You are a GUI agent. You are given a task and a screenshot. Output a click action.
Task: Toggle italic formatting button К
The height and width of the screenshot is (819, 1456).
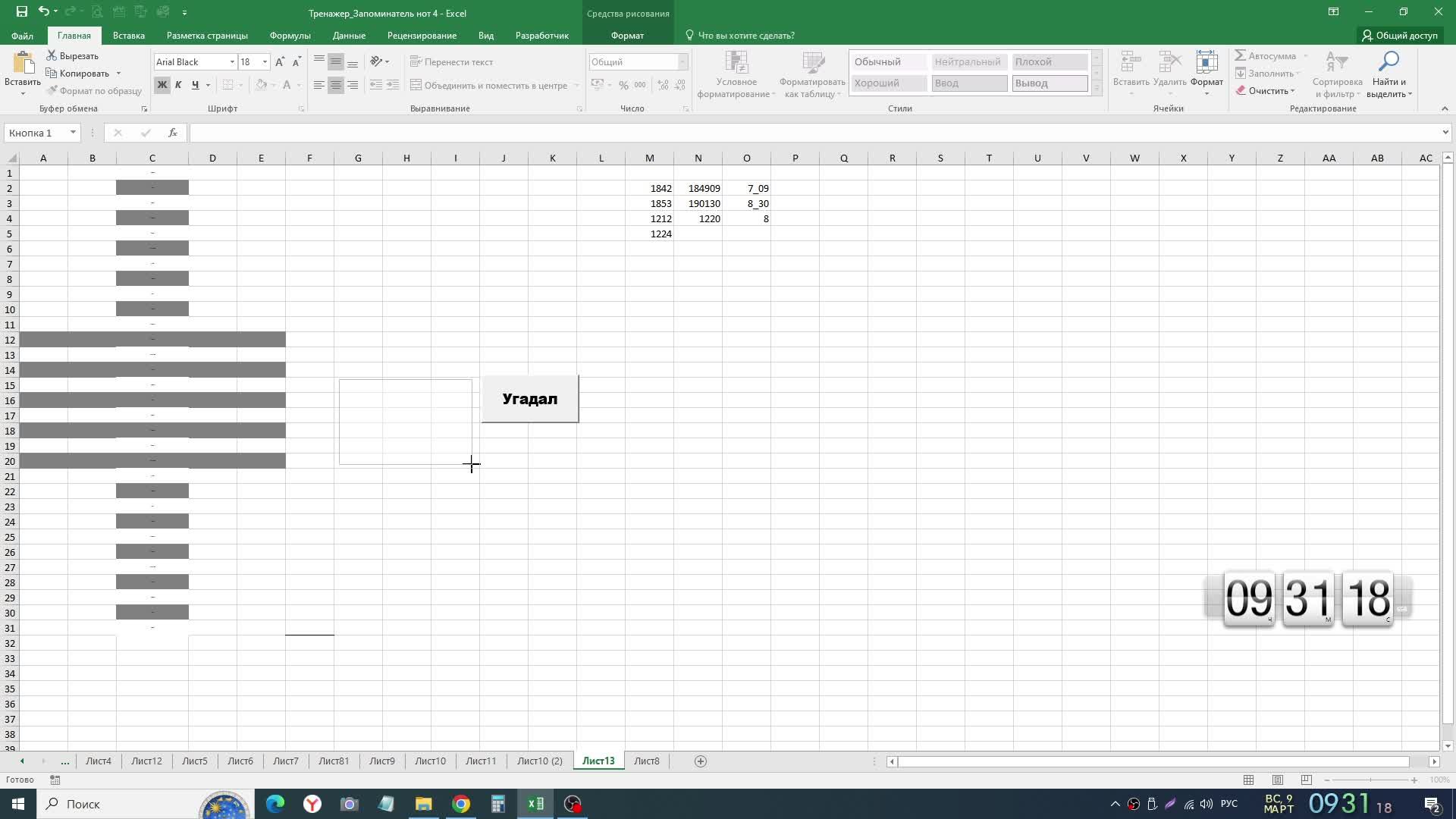178,85
